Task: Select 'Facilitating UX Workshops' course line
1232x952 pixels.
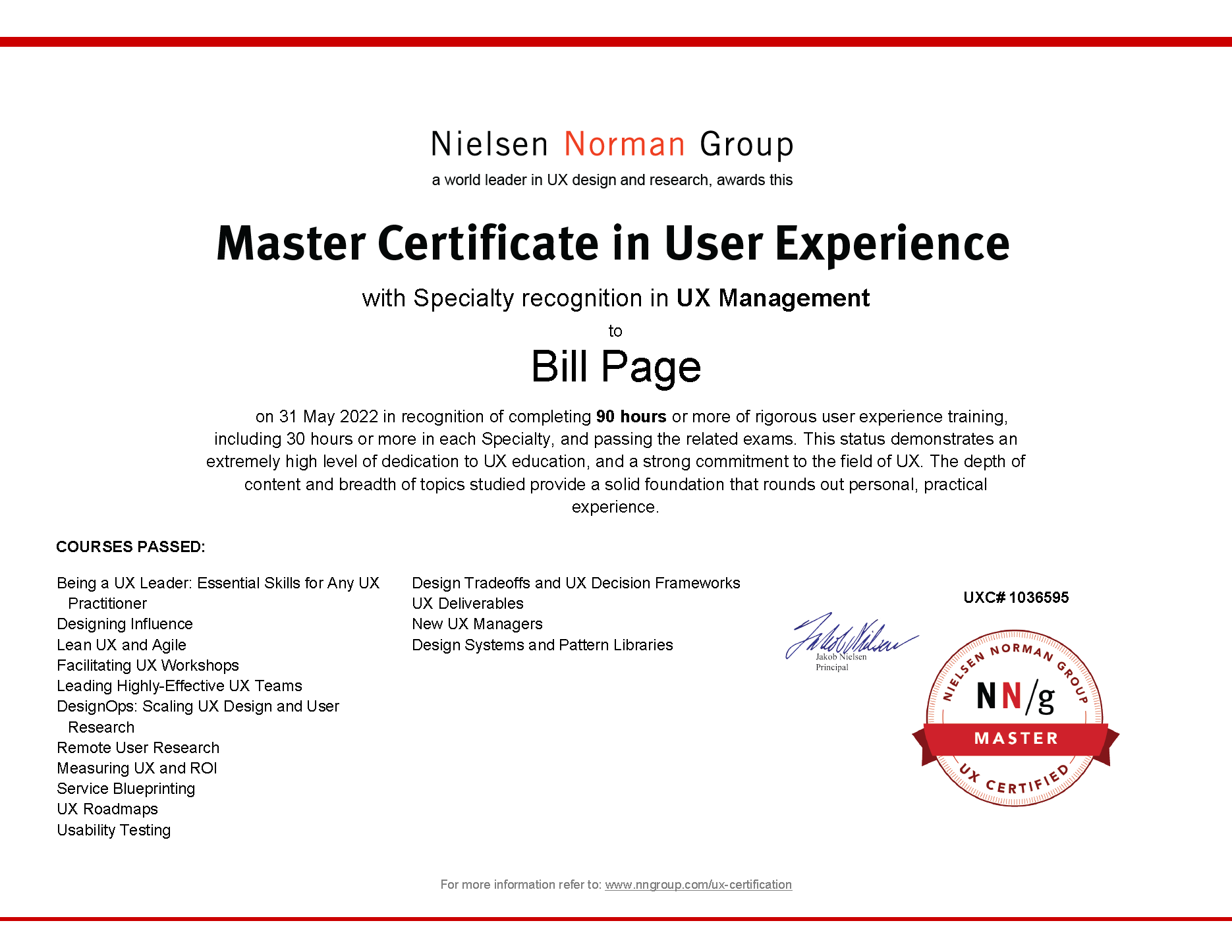Action: (x=148, y=665)
